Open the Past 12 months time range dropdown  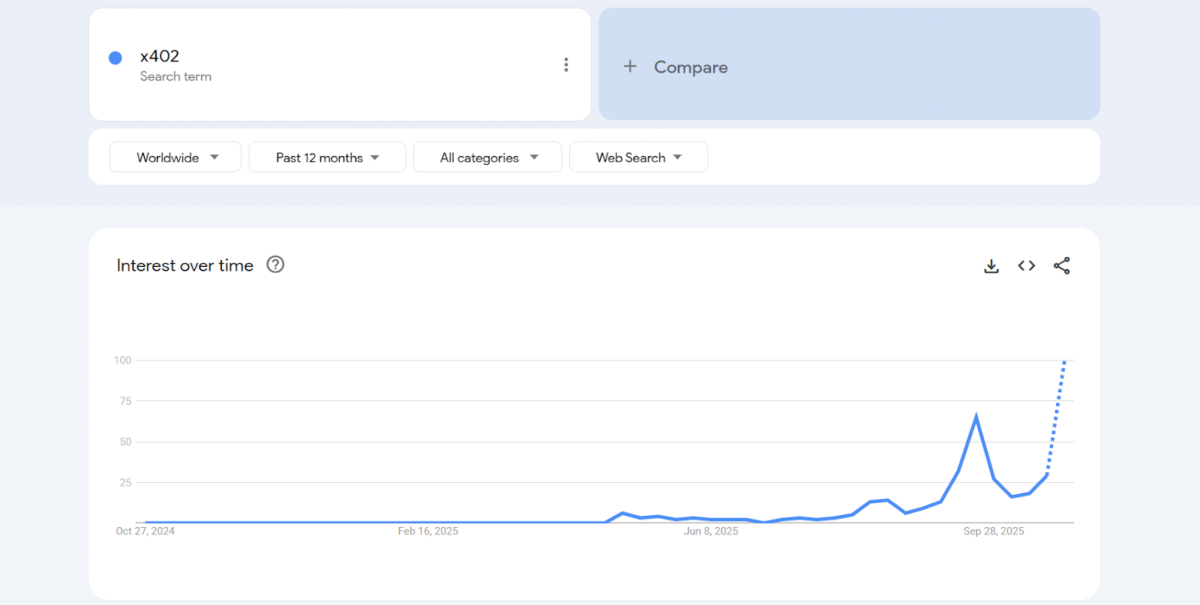click(x=327, y=158)
